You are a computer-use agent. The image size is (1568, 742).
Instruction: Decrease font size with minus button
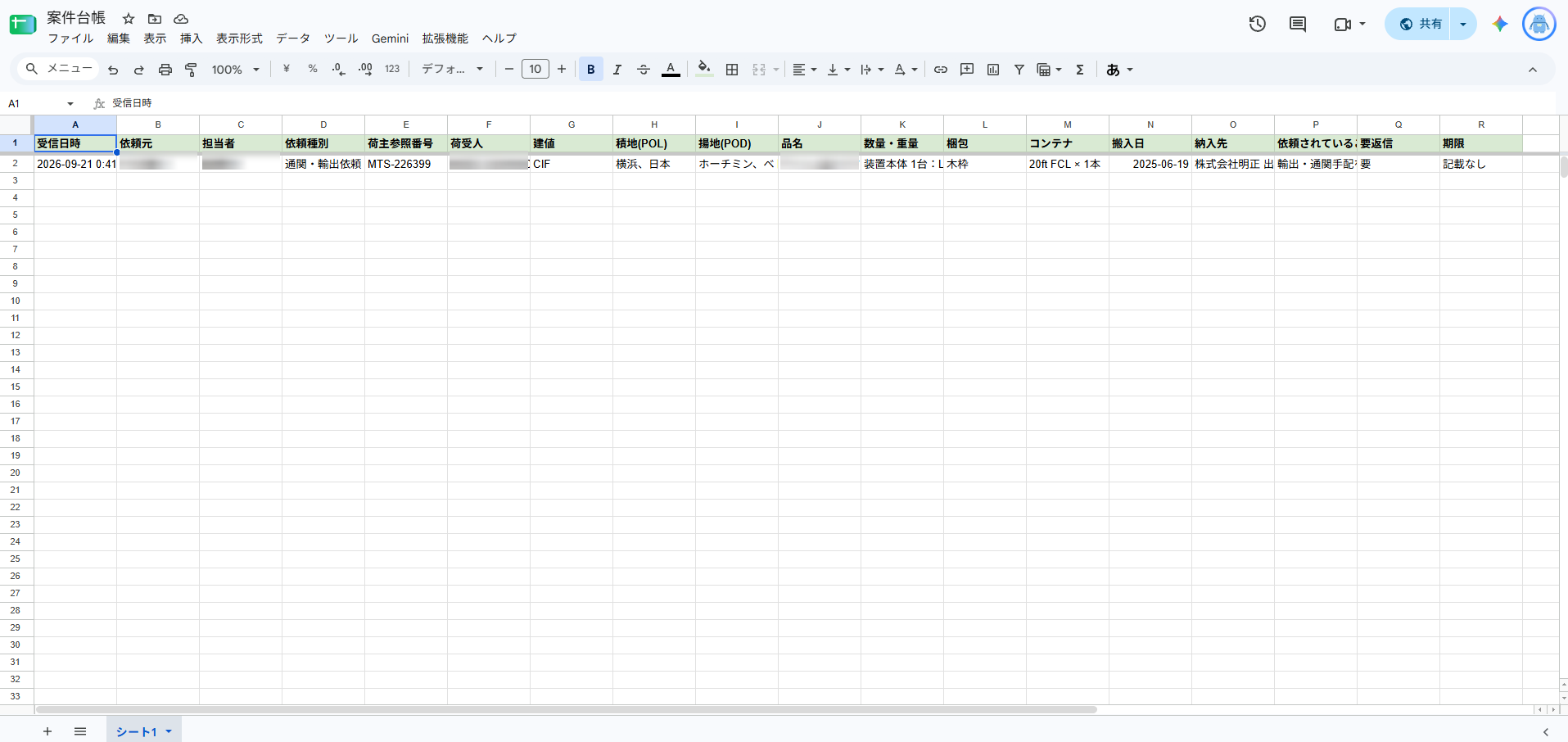[x=509, y=70]
